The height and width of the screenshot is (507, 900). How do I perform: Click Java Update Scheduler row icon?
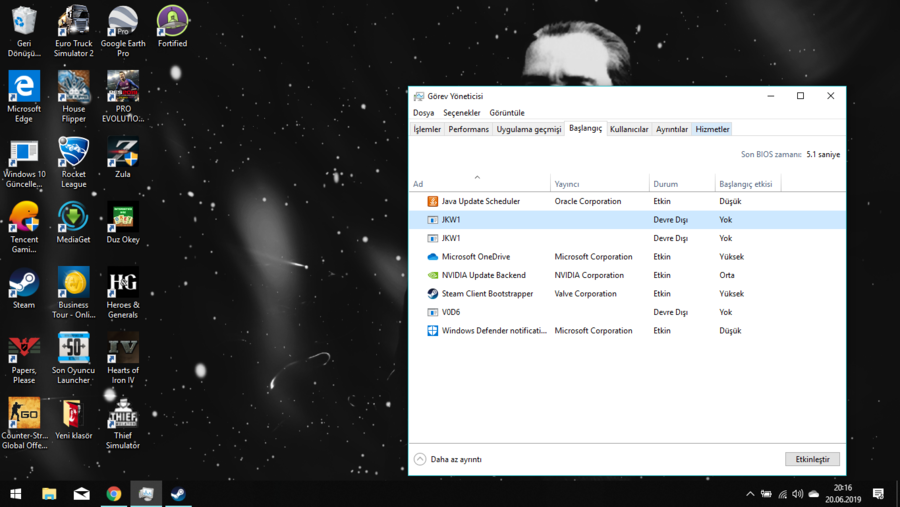coord(432,201)
